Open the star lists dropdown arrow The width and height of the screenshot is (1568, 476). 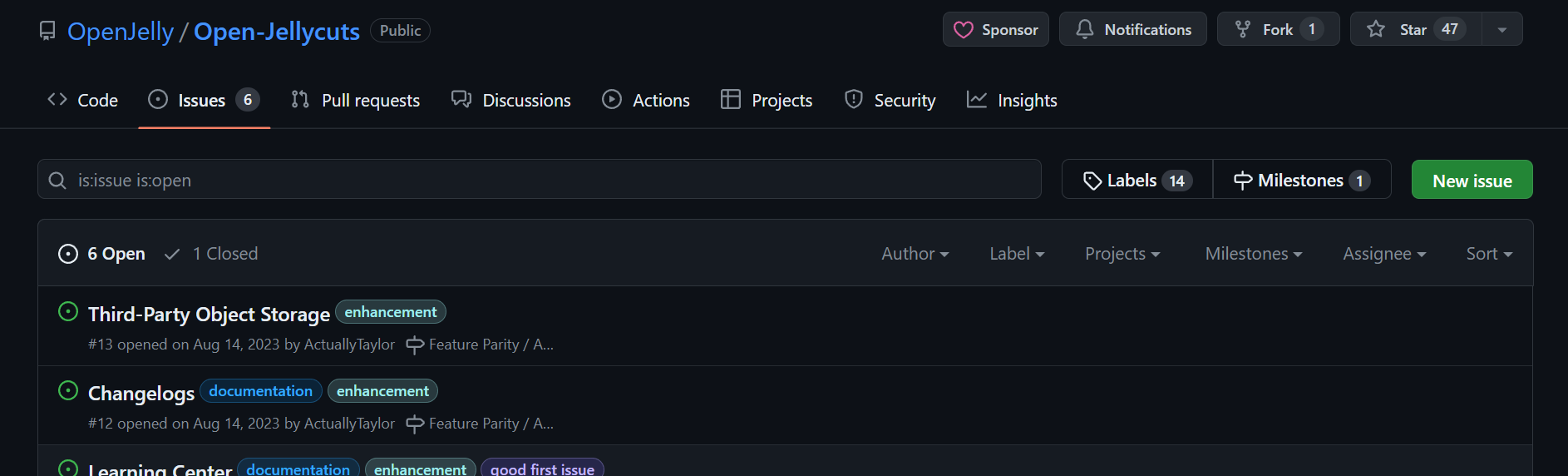(1502, 29)
